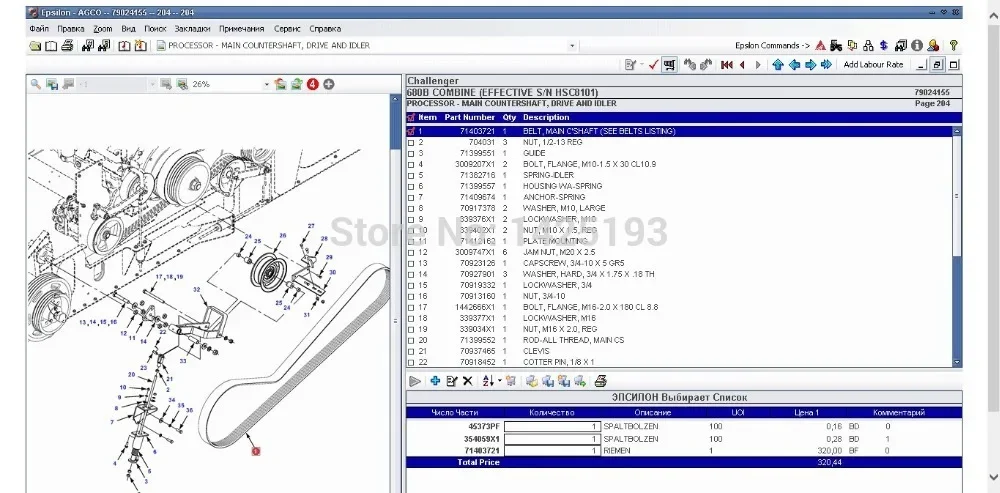Open the 26% zoom level dropdown
This screenshot has height=493, width=1000.
click(x=267, y=84)
